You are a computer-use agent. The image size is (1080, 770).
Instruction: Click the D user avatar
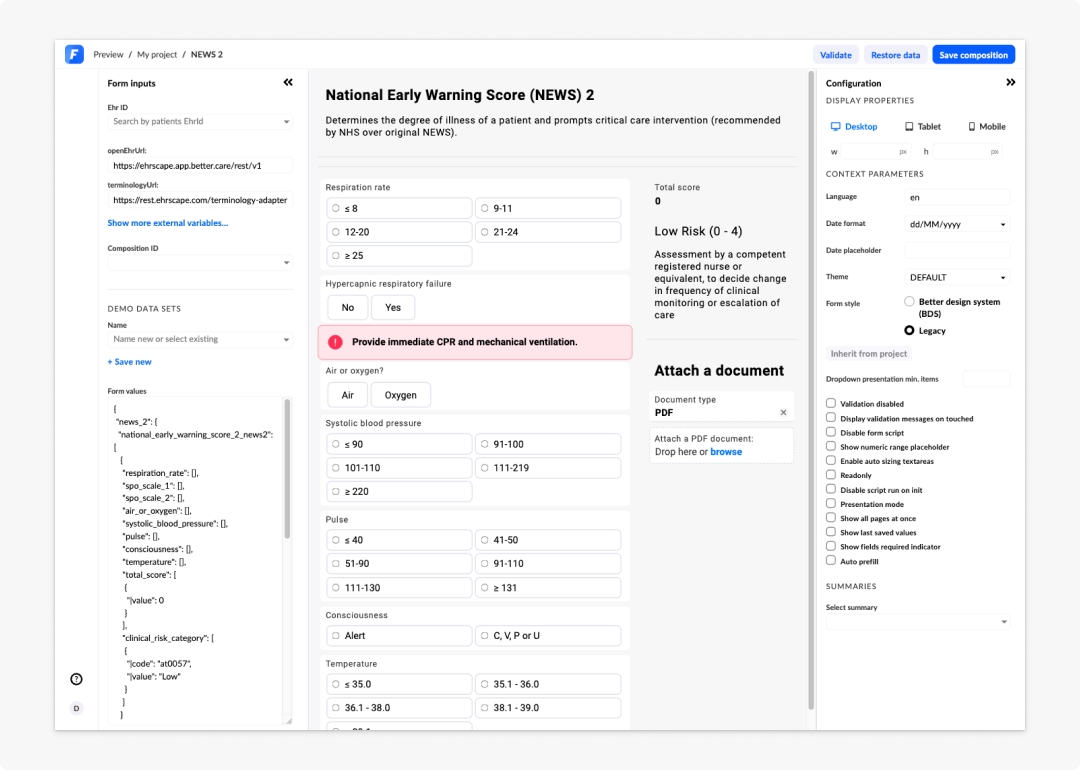click(x=76, y=708)
